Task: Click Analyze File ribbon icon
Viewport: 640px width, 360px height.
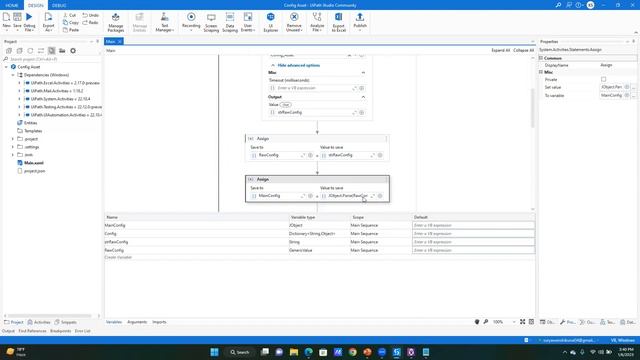Action: click(x=317, y=22)
